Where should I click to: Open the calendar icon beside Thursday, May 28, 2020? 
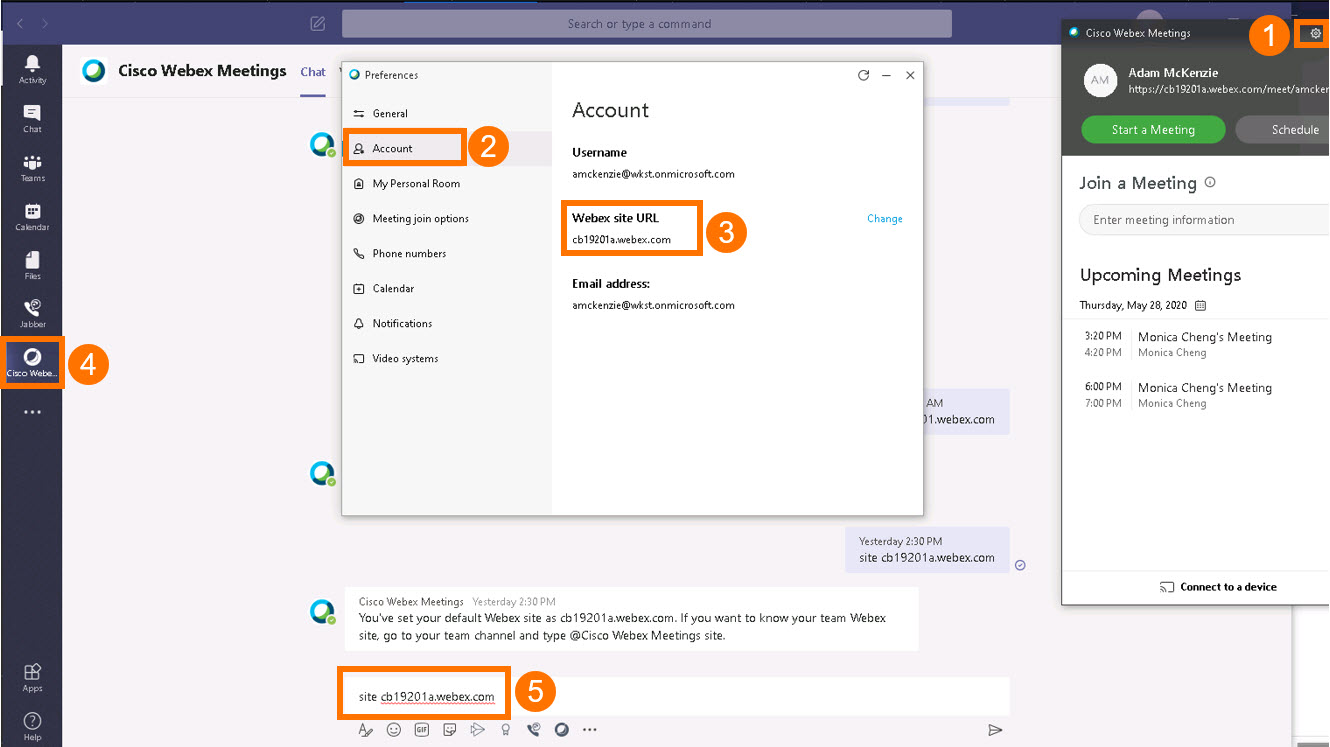click(1201, 305)
